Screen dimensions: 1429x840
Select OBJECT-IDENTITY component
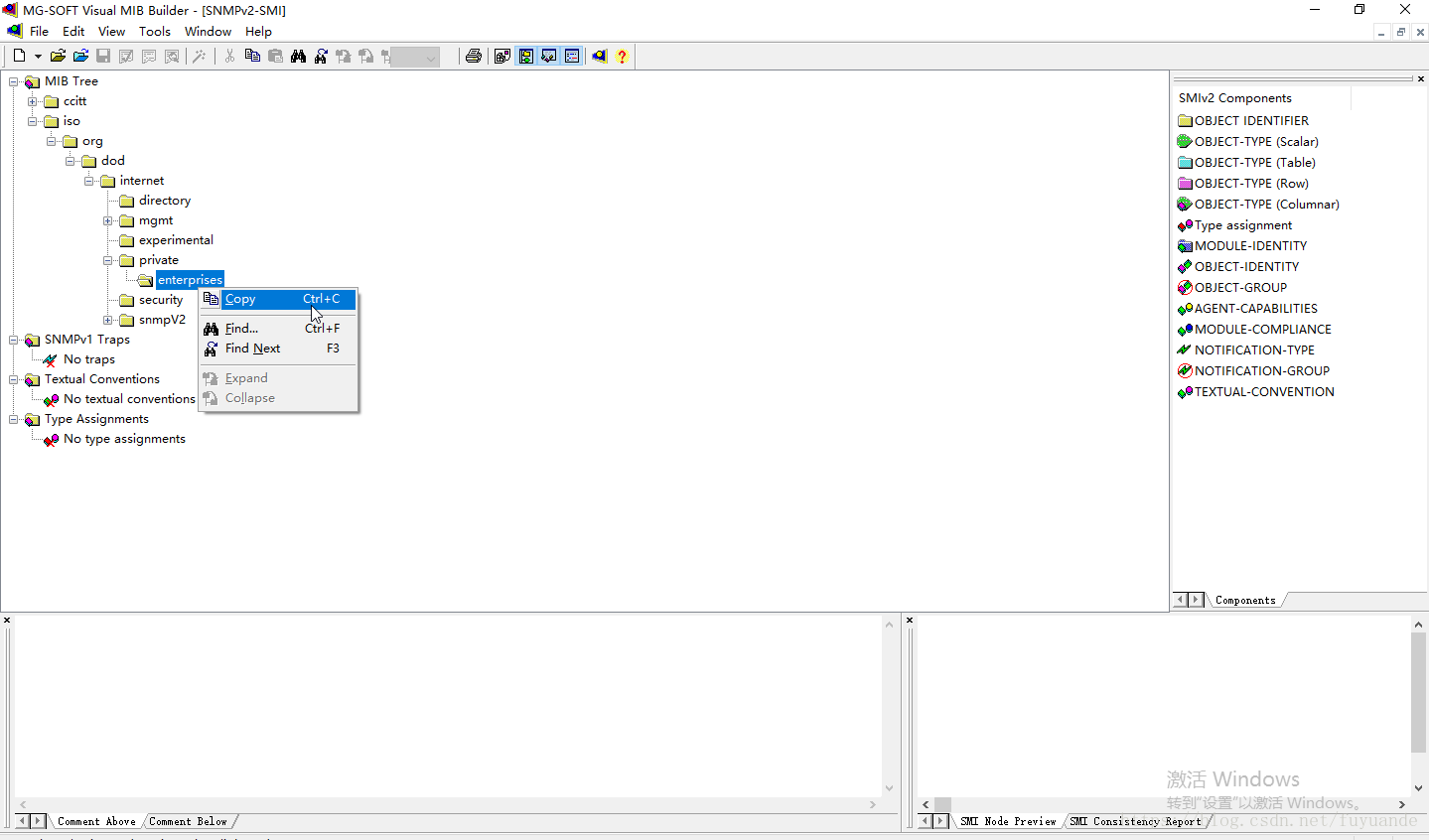coord(1246,267)
